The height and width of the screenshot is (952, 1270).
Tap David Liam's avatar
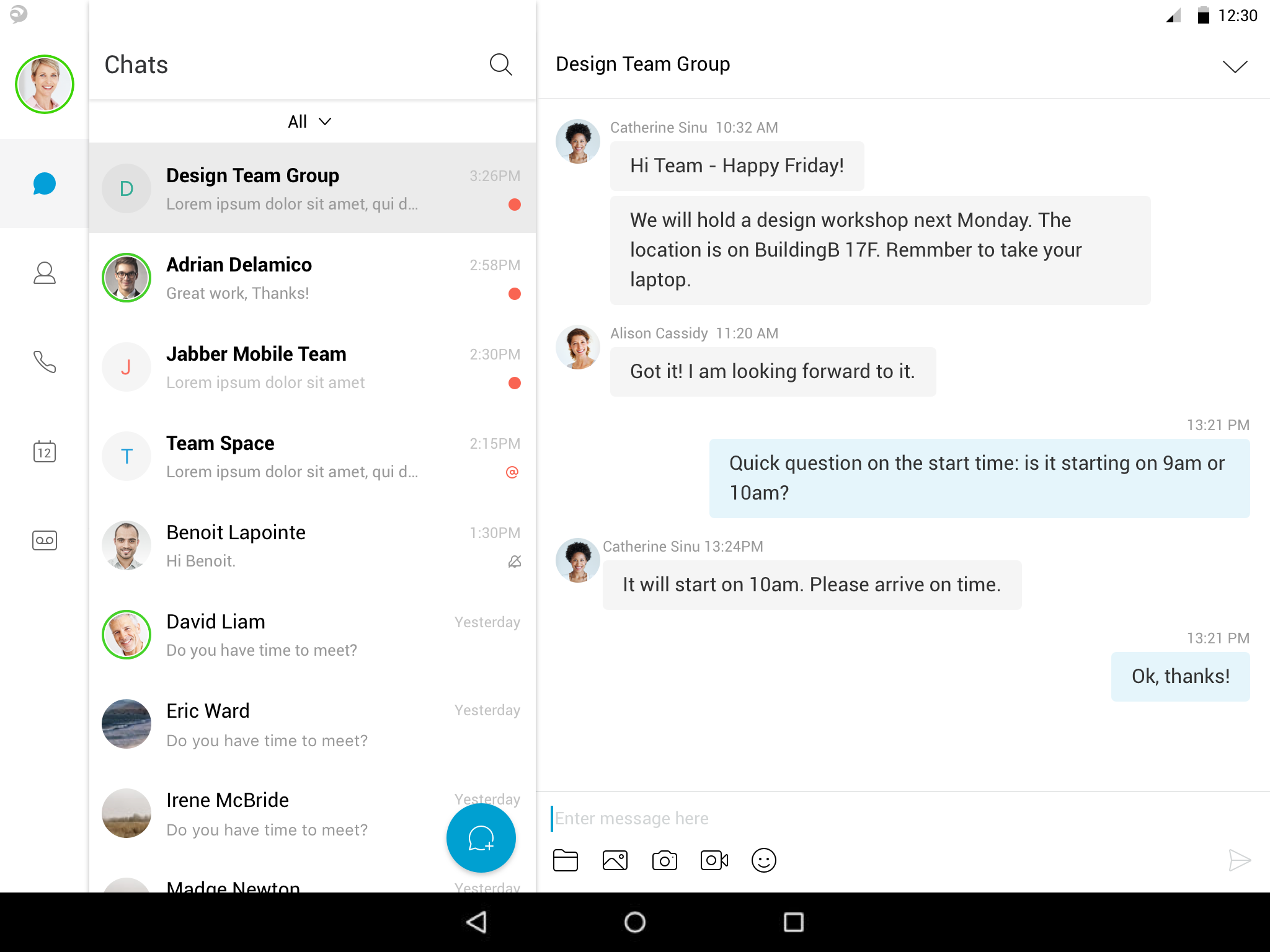127,635
